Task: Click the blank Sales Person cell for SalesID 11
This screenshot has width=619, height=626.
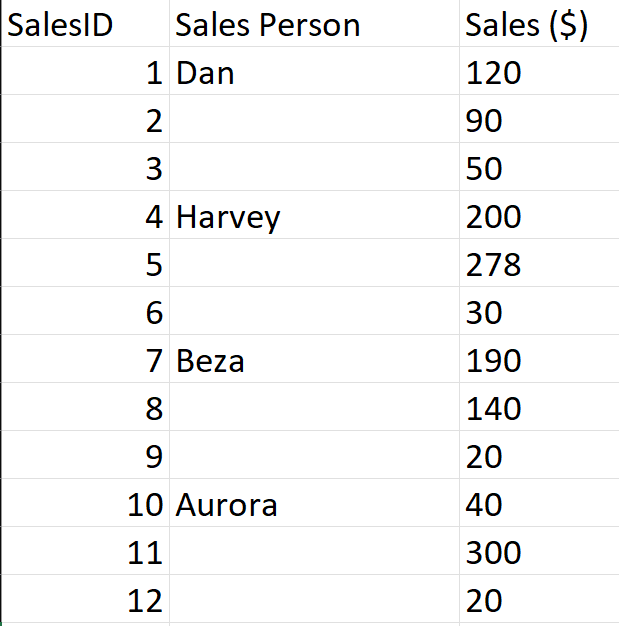Action: pos(314,552)
